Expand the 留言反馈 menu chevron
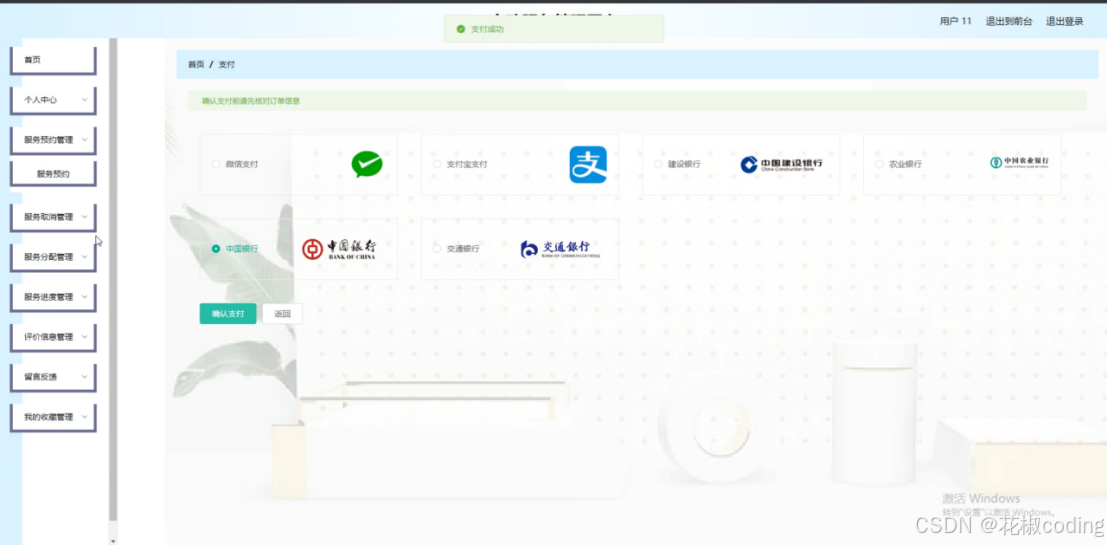Image resolution: width=1108 pixels, height=545 pixels. (x=84, y=377)
